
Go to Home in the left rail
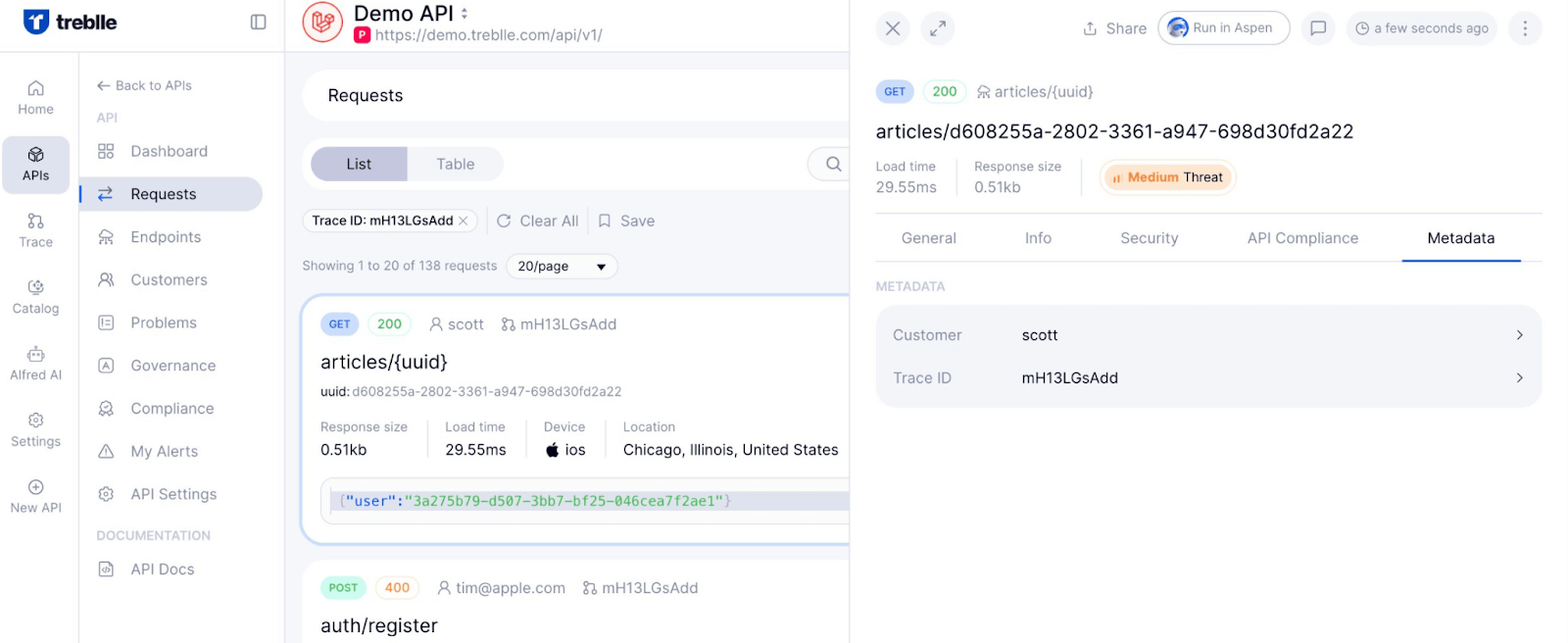pos(35,98)
